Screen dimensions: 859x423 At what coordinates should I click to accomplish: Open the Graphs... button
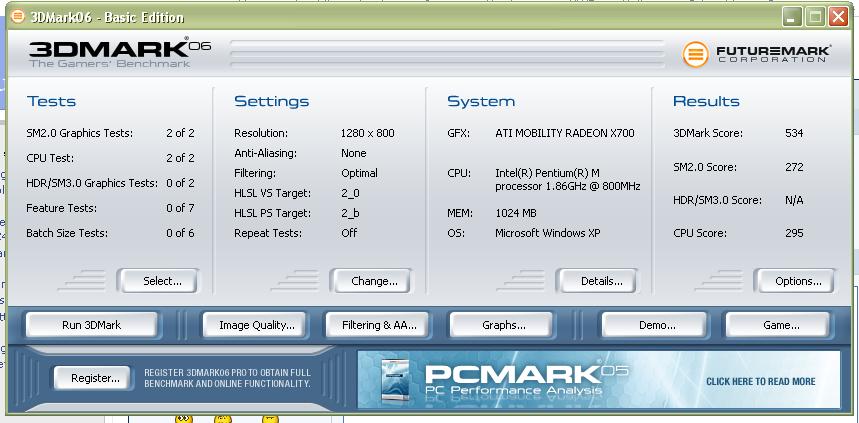(503, 325)
